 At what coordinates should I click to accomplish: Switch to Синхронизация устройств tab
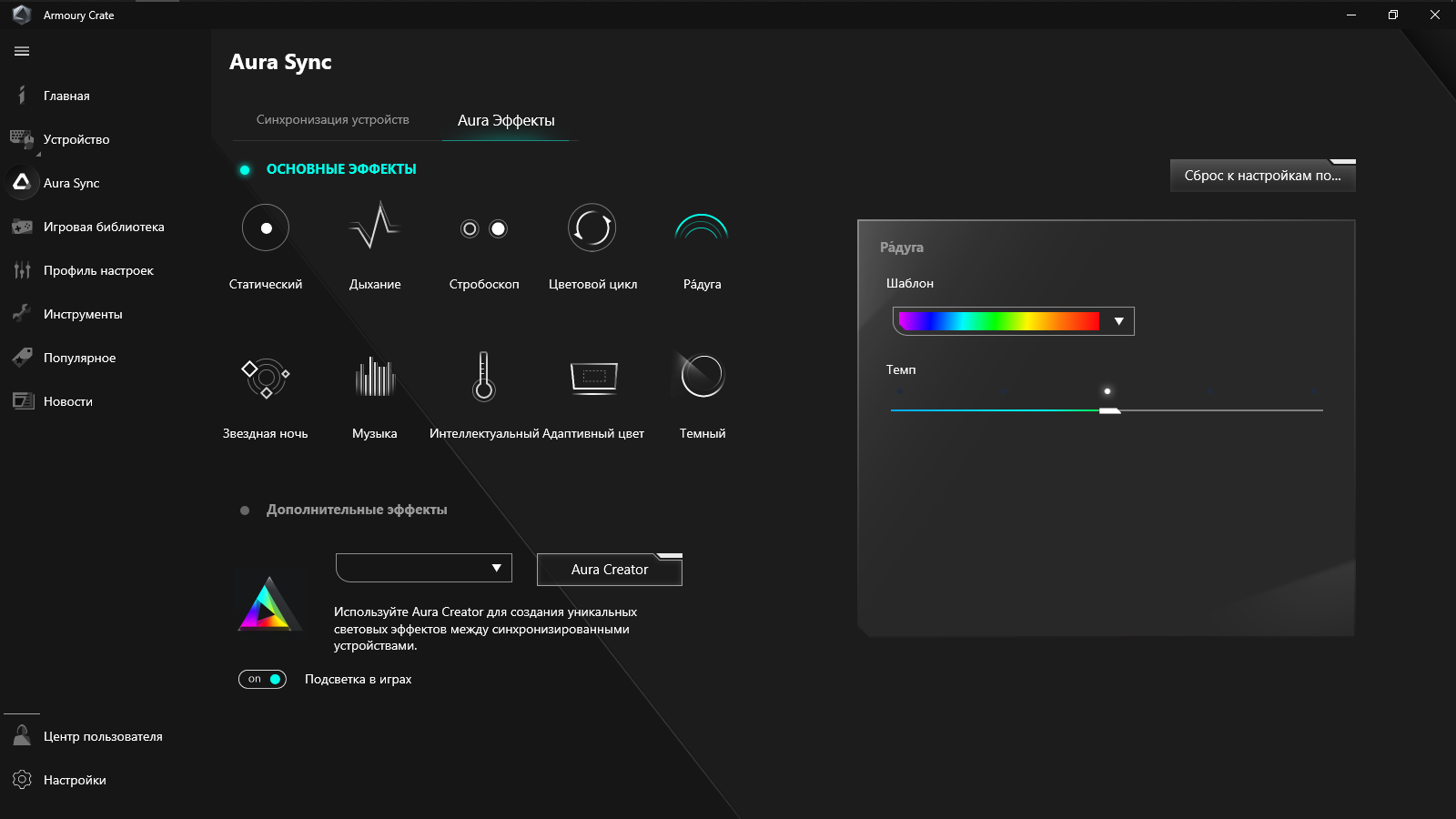333,120
